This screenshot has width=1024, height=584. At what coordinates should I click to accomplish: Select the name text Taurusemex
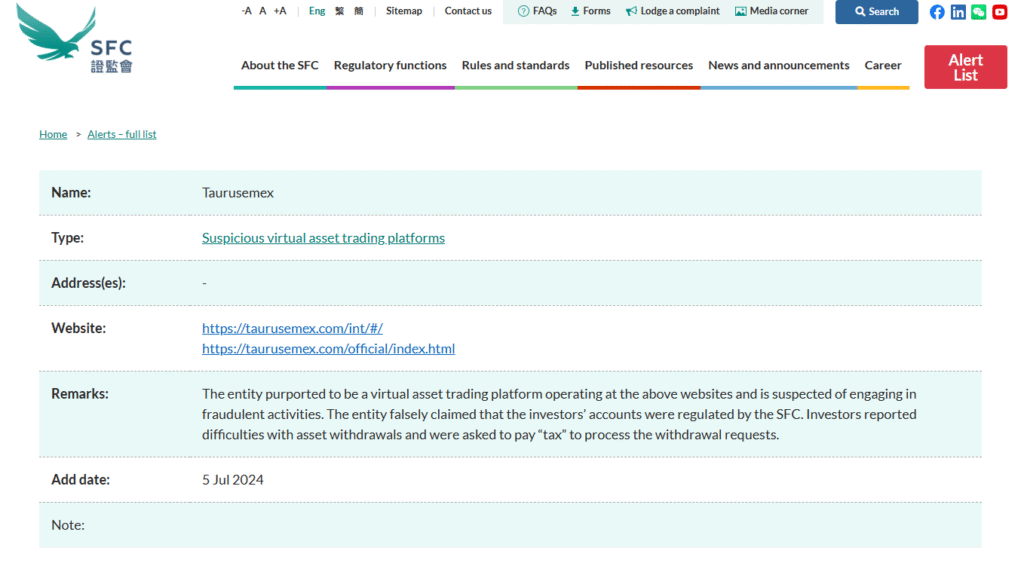coord(238,193)
